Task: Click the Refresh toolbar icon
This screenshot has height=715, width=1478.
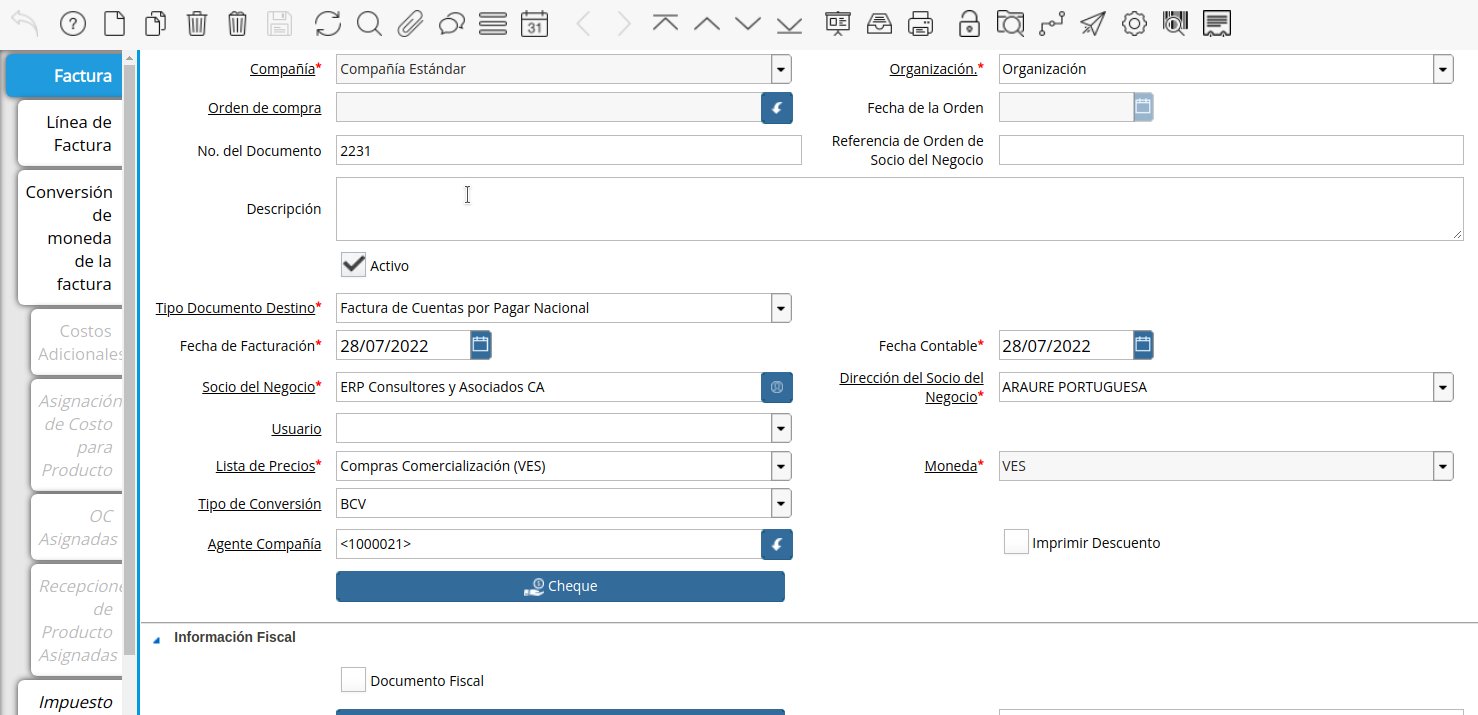Action: point(327,24)
